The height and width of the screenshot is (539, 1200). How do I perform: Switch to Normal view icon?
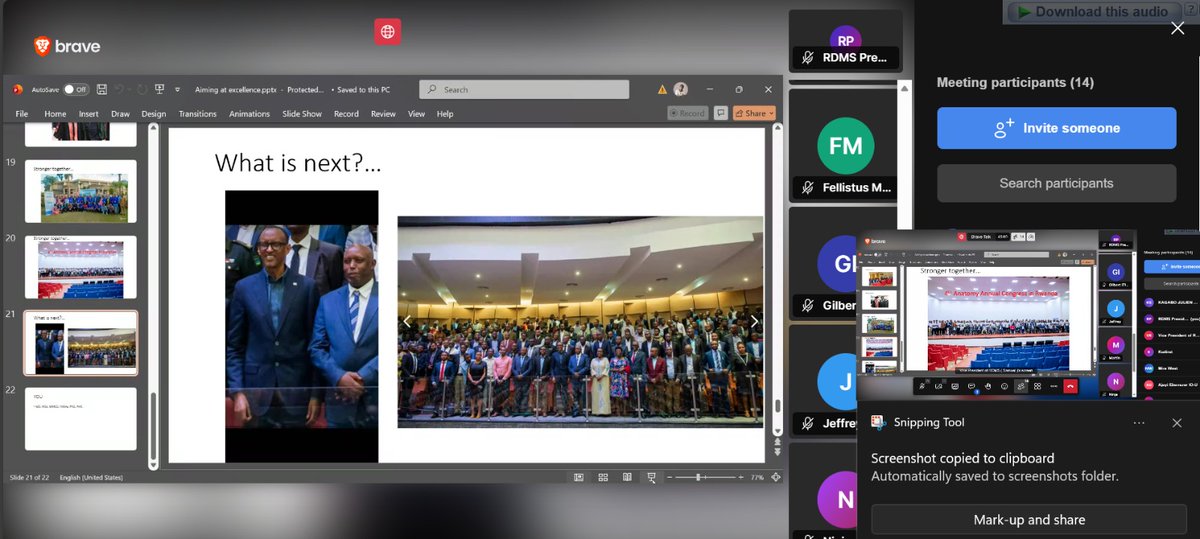579,477
